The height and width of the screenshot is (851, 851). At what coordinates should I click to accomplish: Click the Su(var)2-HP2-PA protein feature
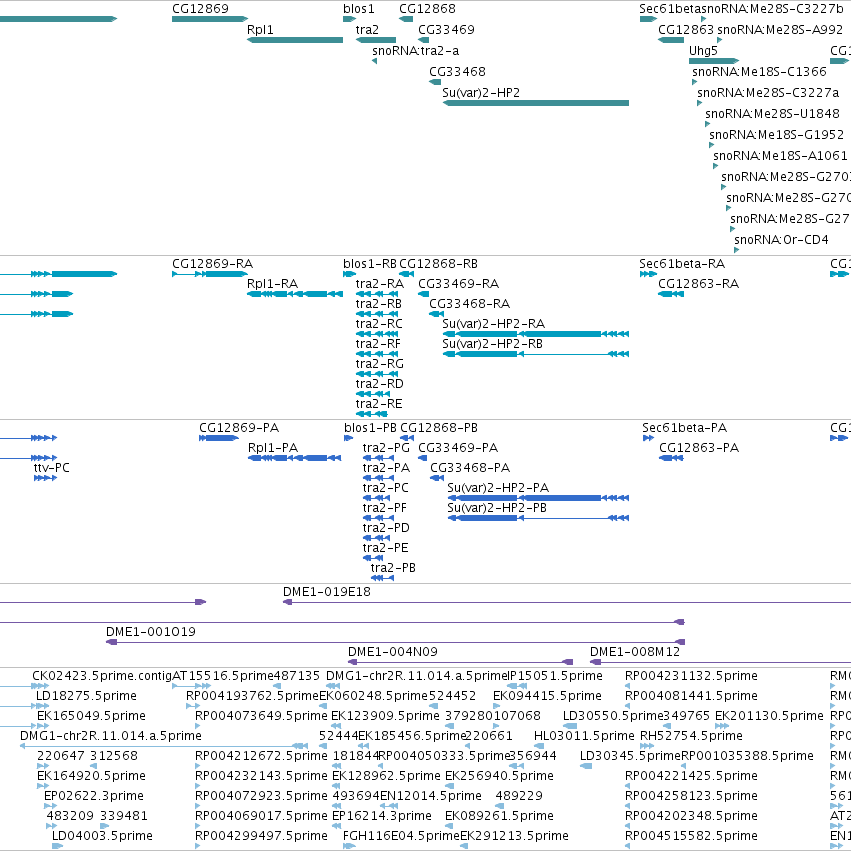tap(538, 498)
